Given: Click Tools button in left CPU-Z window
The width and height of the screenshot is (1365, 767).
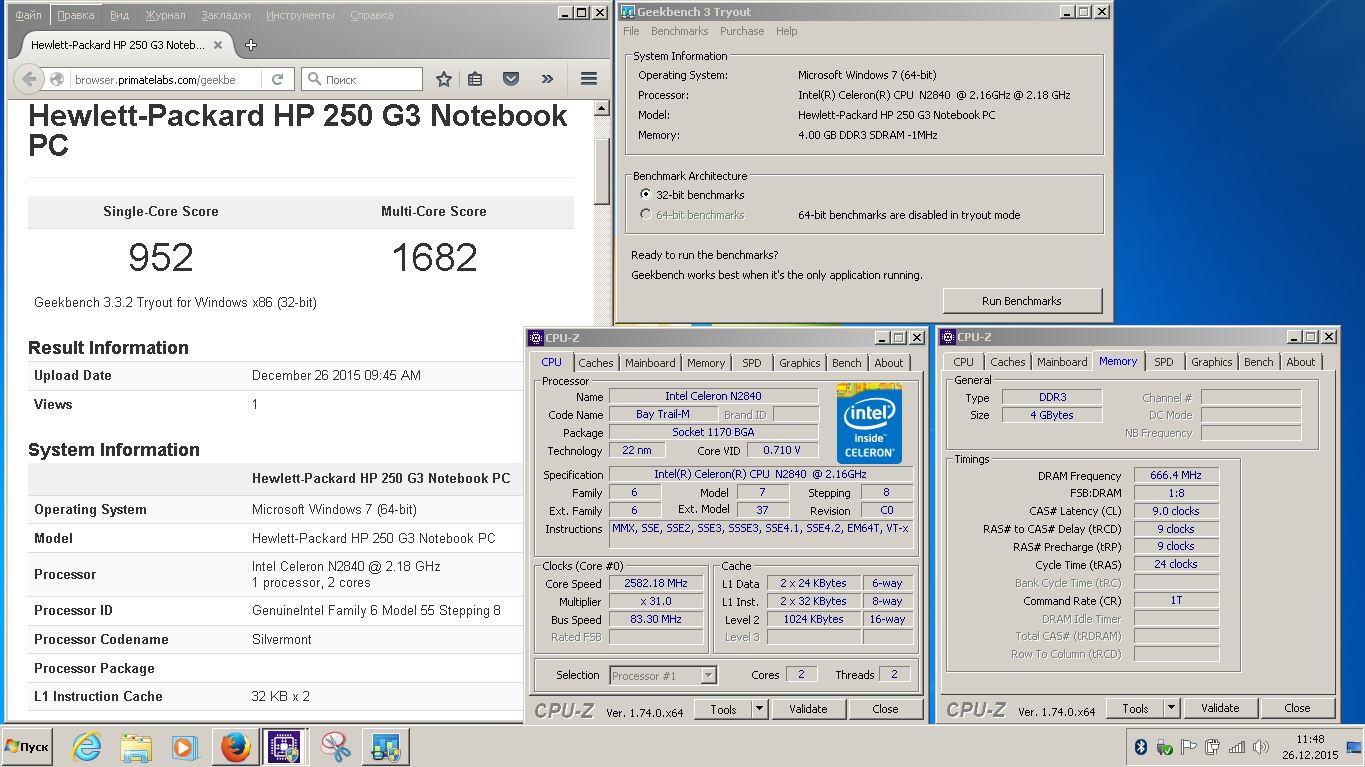Looking at the screenshot, I should click(x=724, y=709).
